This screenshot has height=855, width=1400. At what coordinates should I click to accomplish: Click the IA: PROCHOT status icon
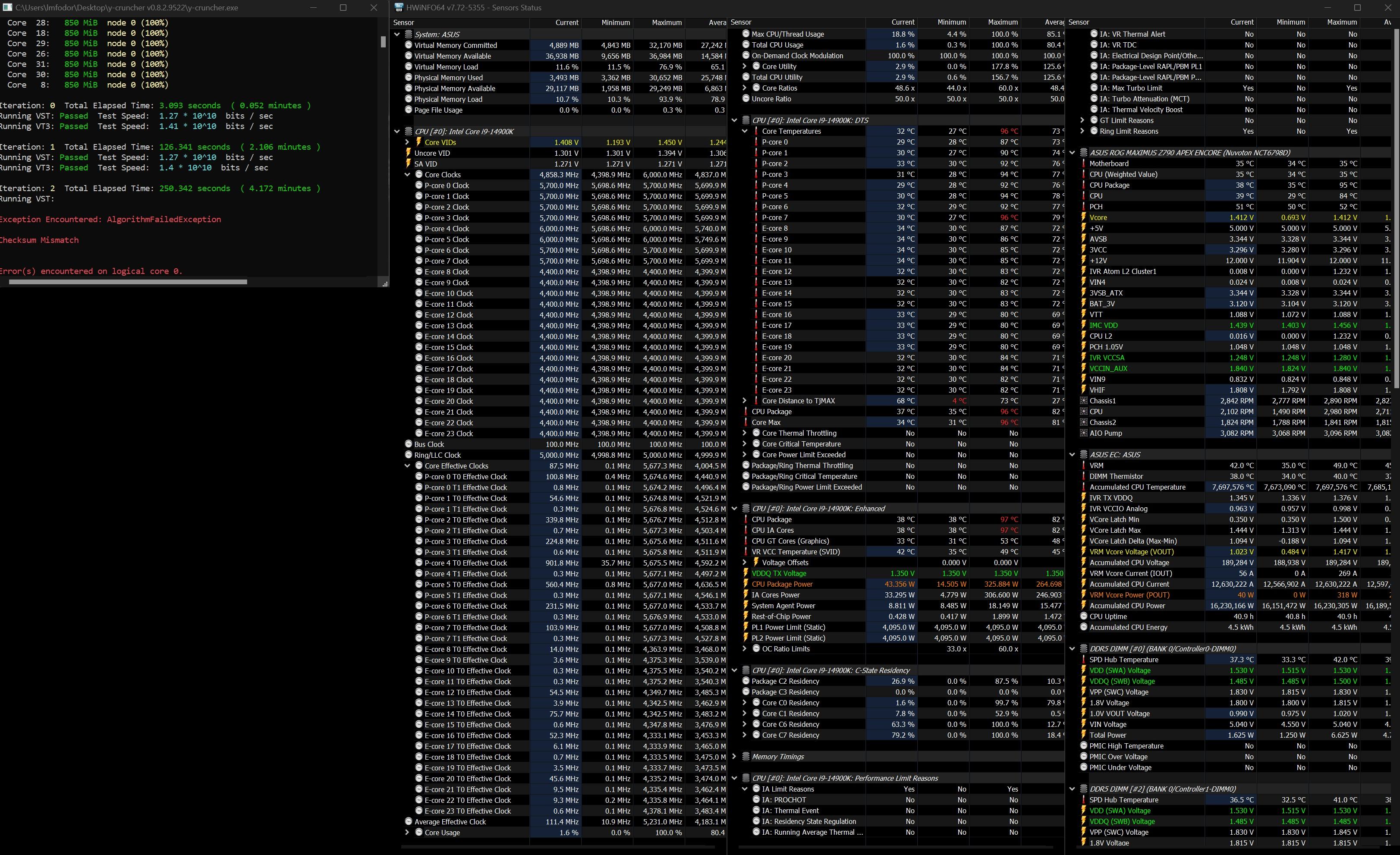click(756, 800)
